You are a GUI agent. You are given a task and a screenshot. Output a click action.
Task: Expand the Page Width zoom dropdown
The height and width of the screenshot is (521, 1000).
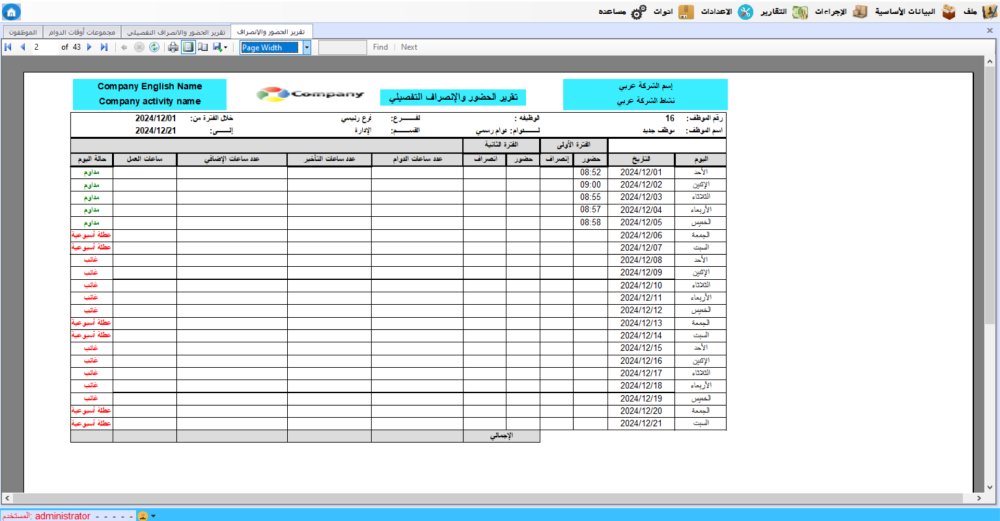click(307, 47)
